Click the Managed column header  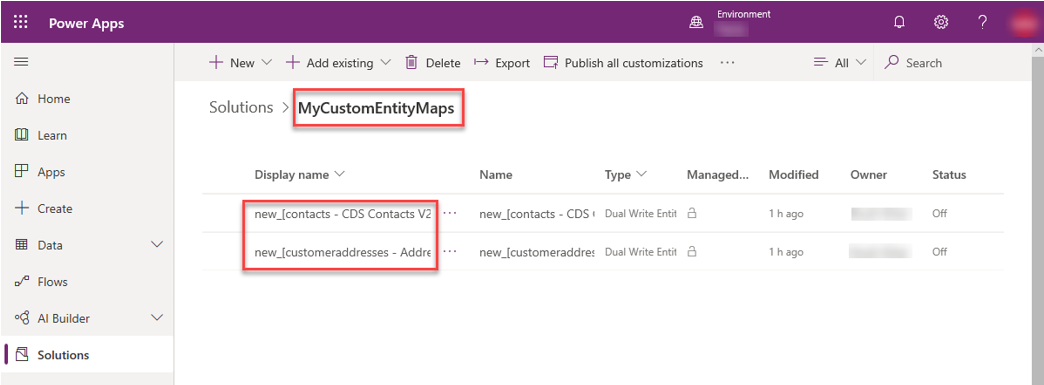tap(718, 175)
